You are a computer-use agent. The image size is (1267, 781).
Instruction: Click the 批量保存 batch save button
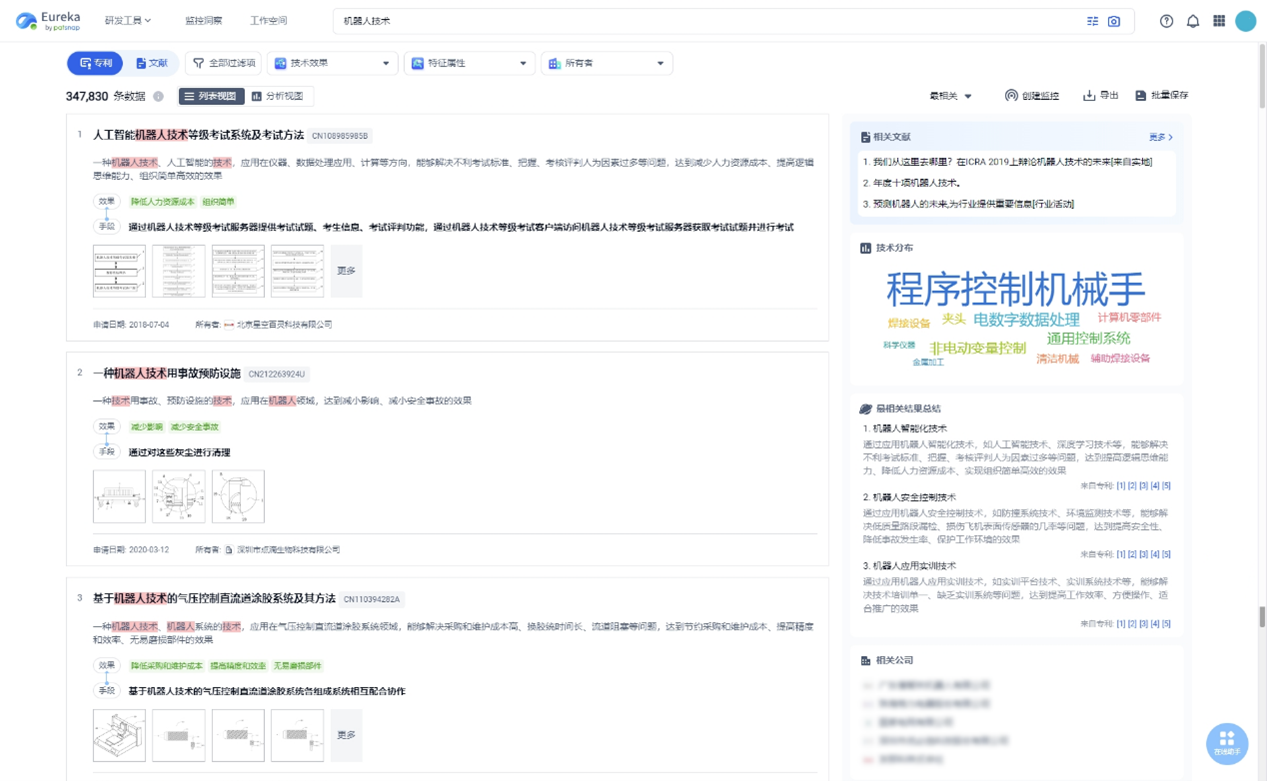click(1161, 96)
